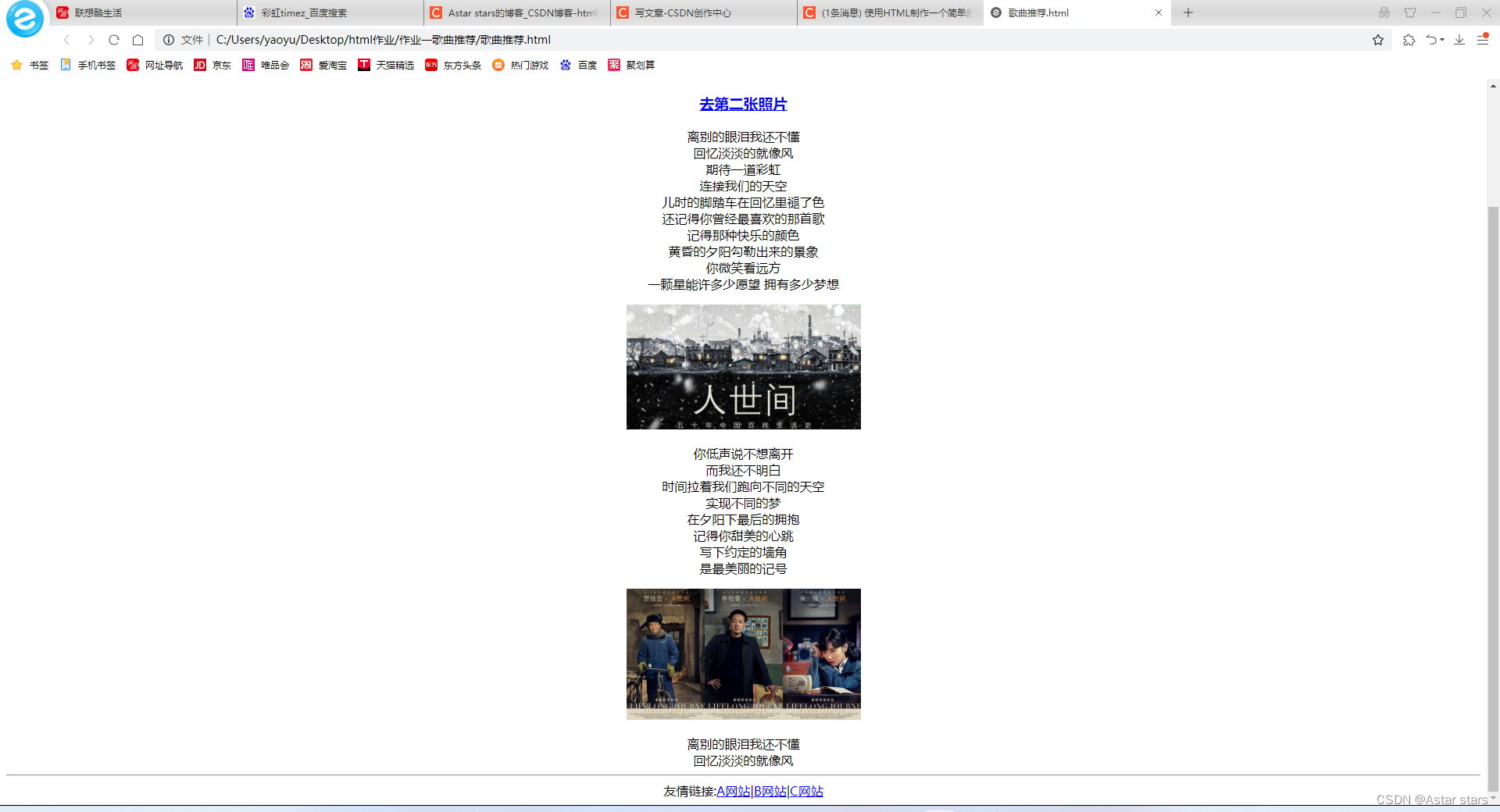Open the 爱淘宝 bookmark
1500x812 pixels.
[323, 66]
